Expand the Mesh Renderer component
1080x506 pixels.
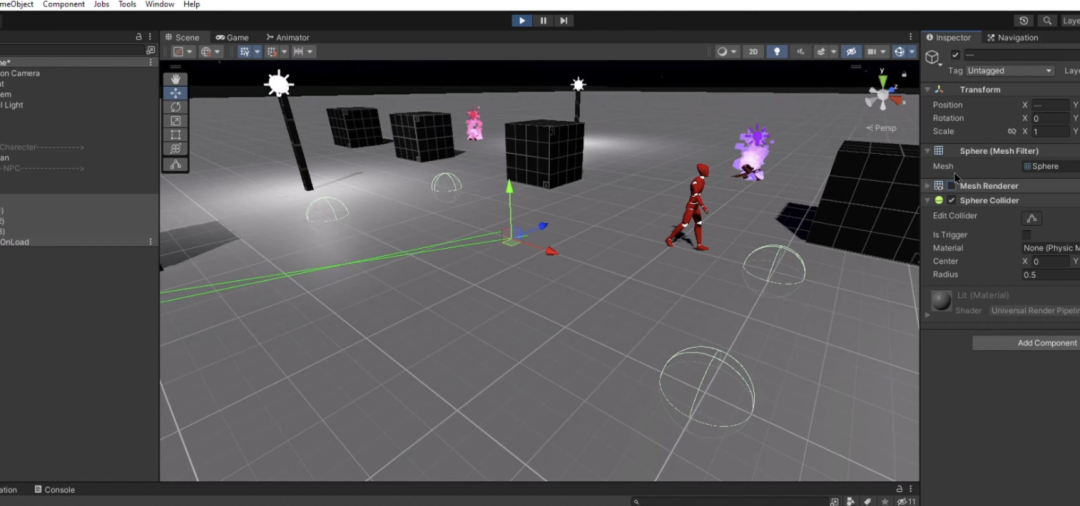point(928,186)
